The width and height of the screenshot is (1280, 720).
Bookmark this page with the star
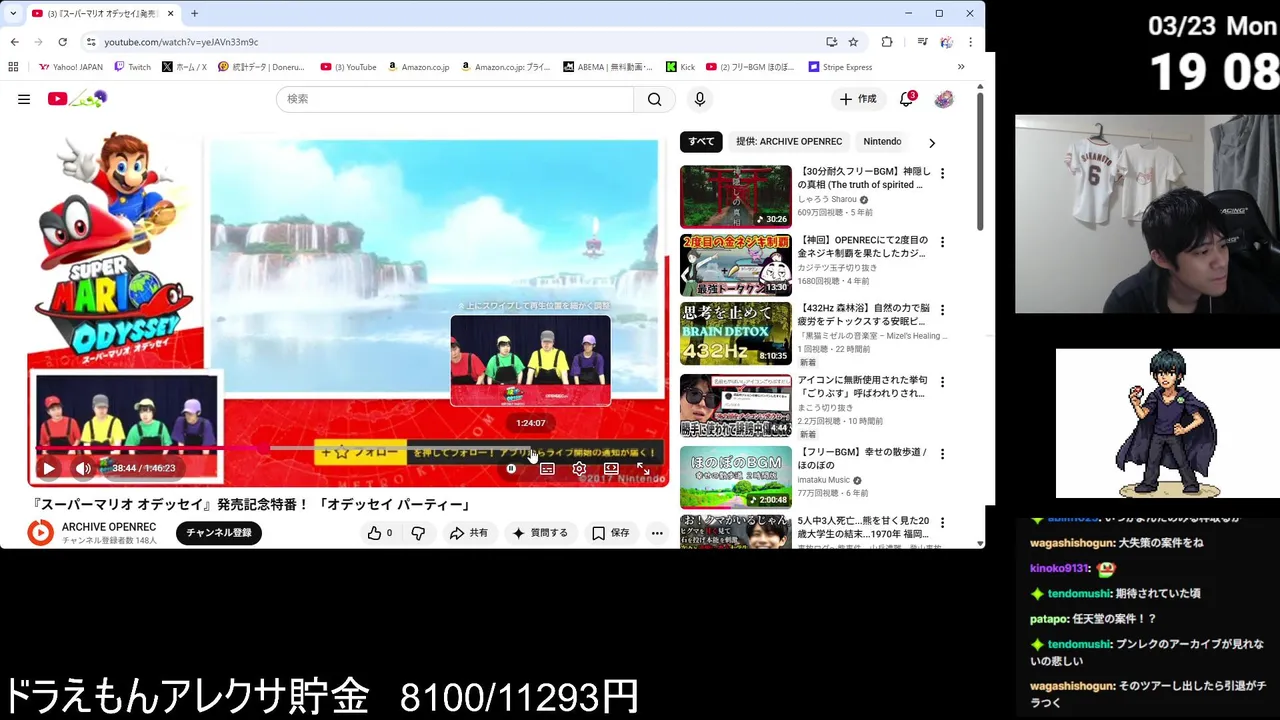[x=853, y=42]
